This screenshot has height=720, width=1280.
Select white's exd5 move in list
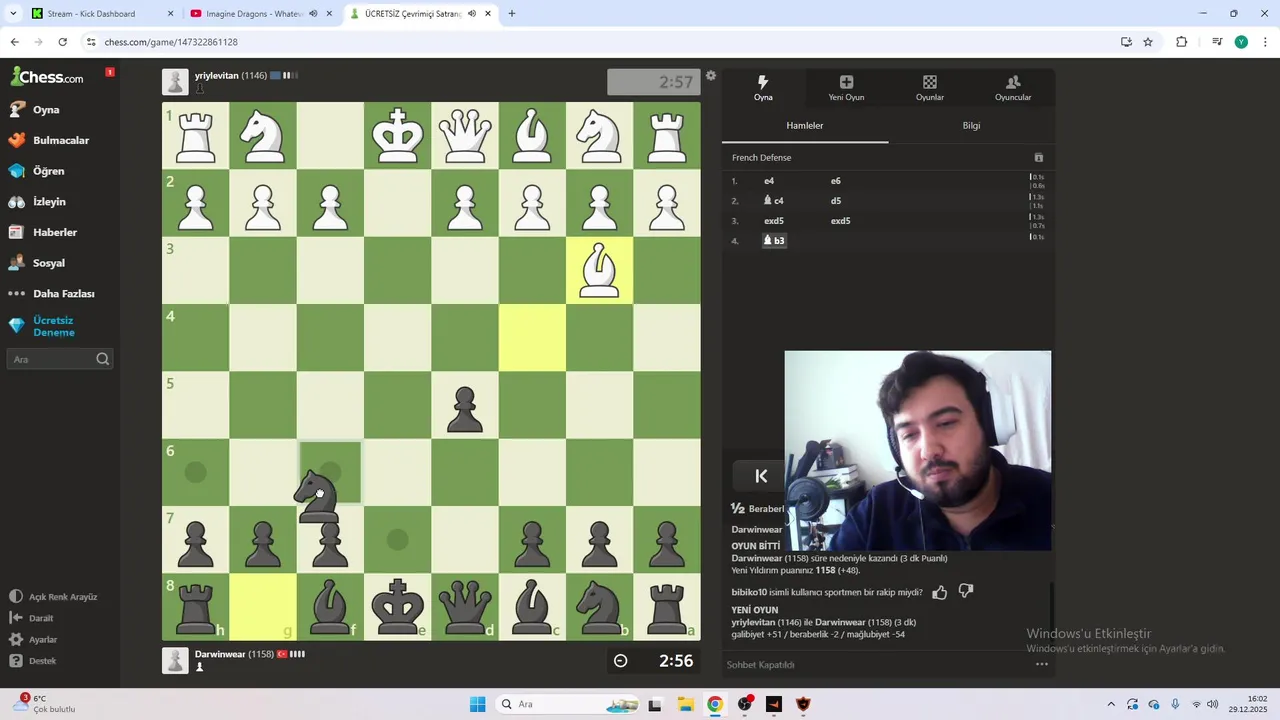click(774, 221)
